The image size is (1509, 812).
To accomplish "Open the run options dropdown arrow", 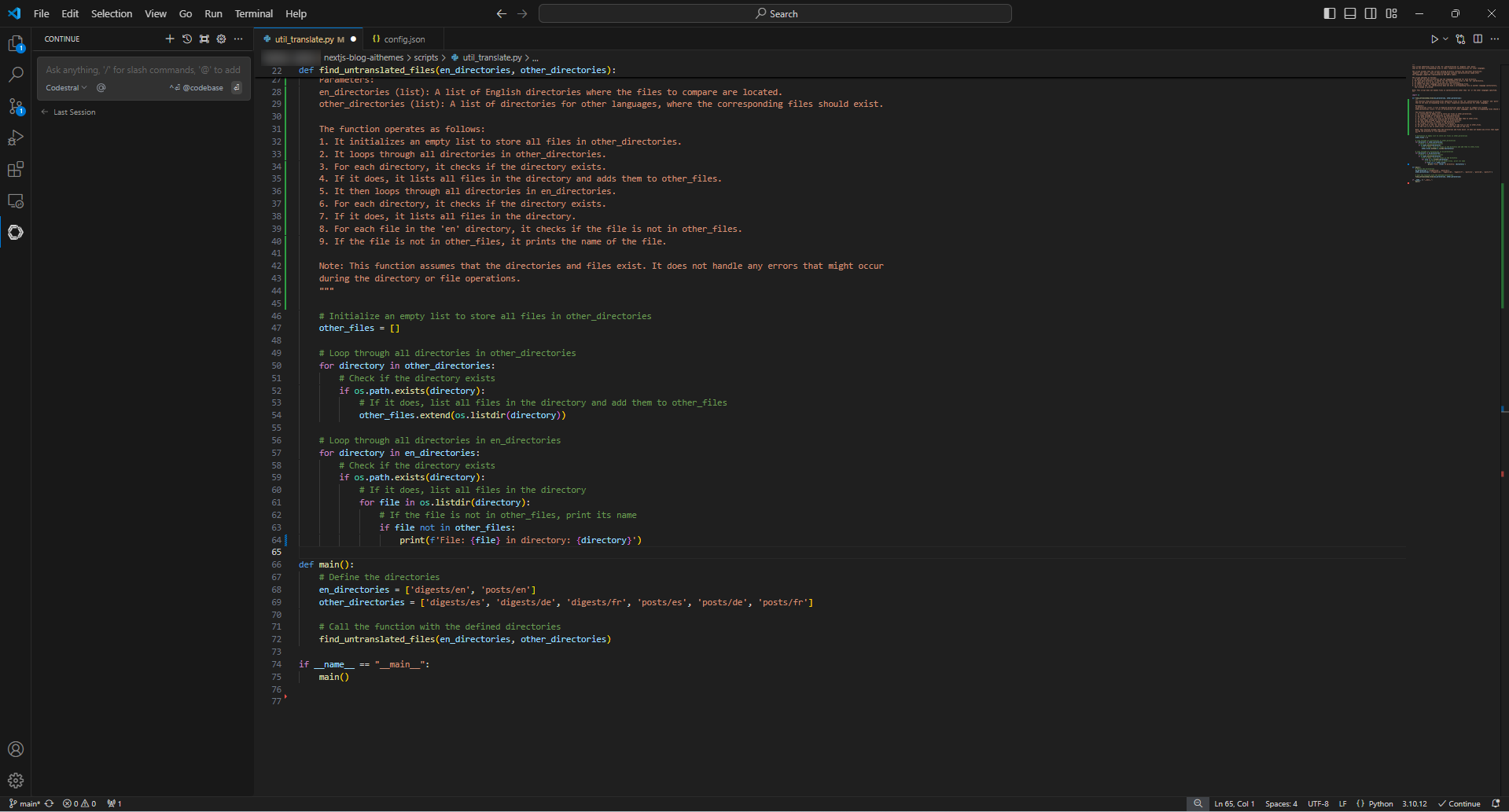I will coord(1445,39).
